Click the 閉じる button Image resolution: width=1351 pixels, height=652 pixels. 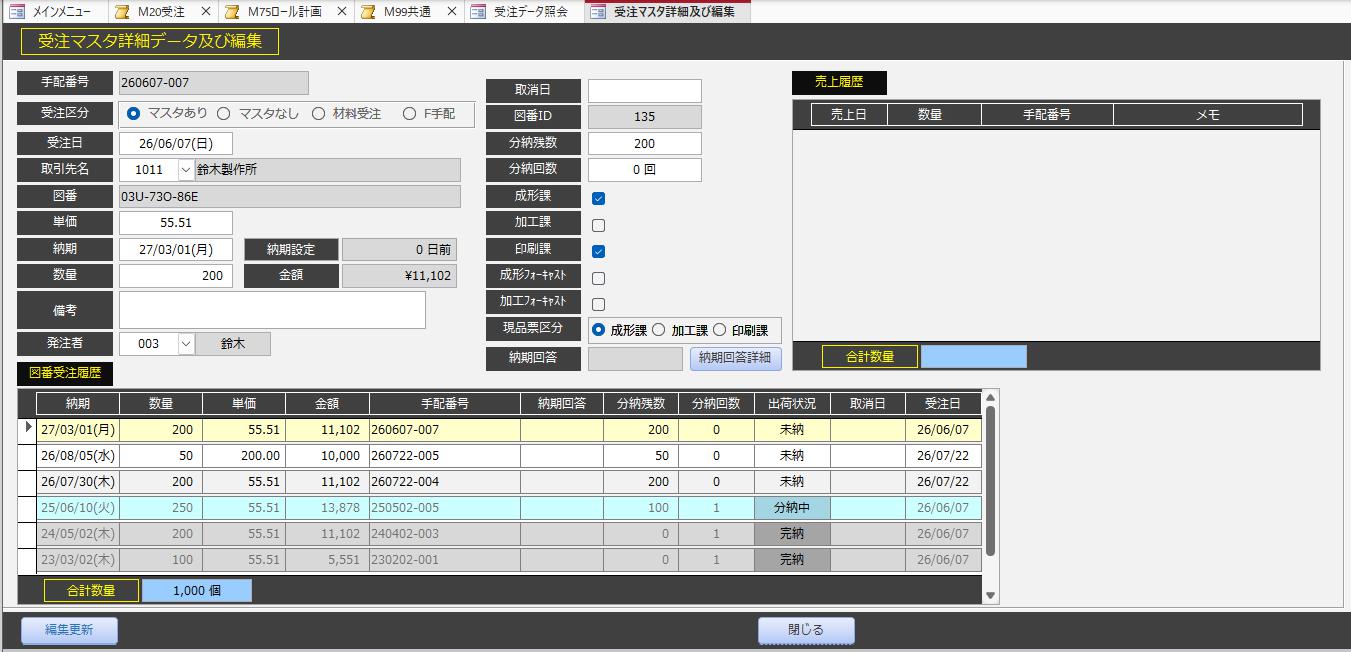tap(806, 630)
